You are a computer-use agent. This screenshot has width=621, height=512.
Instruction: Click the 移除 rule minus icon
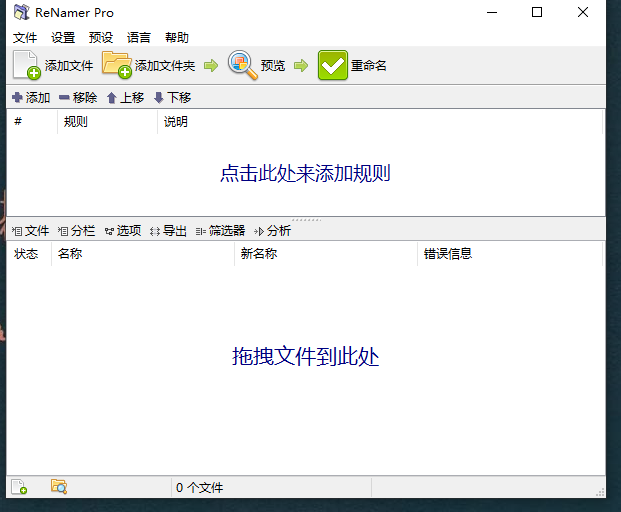pyautogui.click(x=64, y=97)
